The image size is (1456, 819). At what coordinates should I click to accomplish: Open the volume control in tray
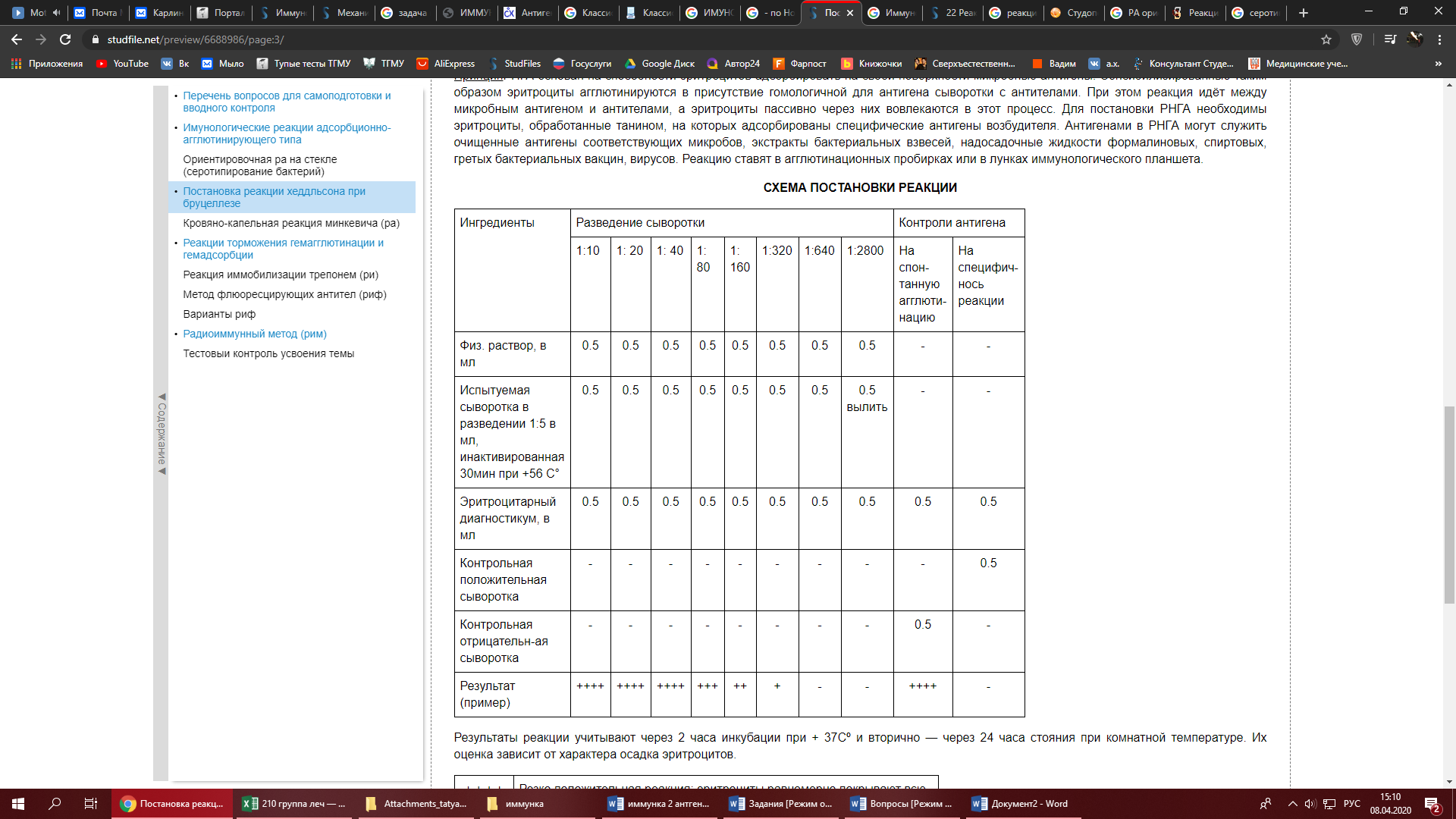tap(1310, 804)
